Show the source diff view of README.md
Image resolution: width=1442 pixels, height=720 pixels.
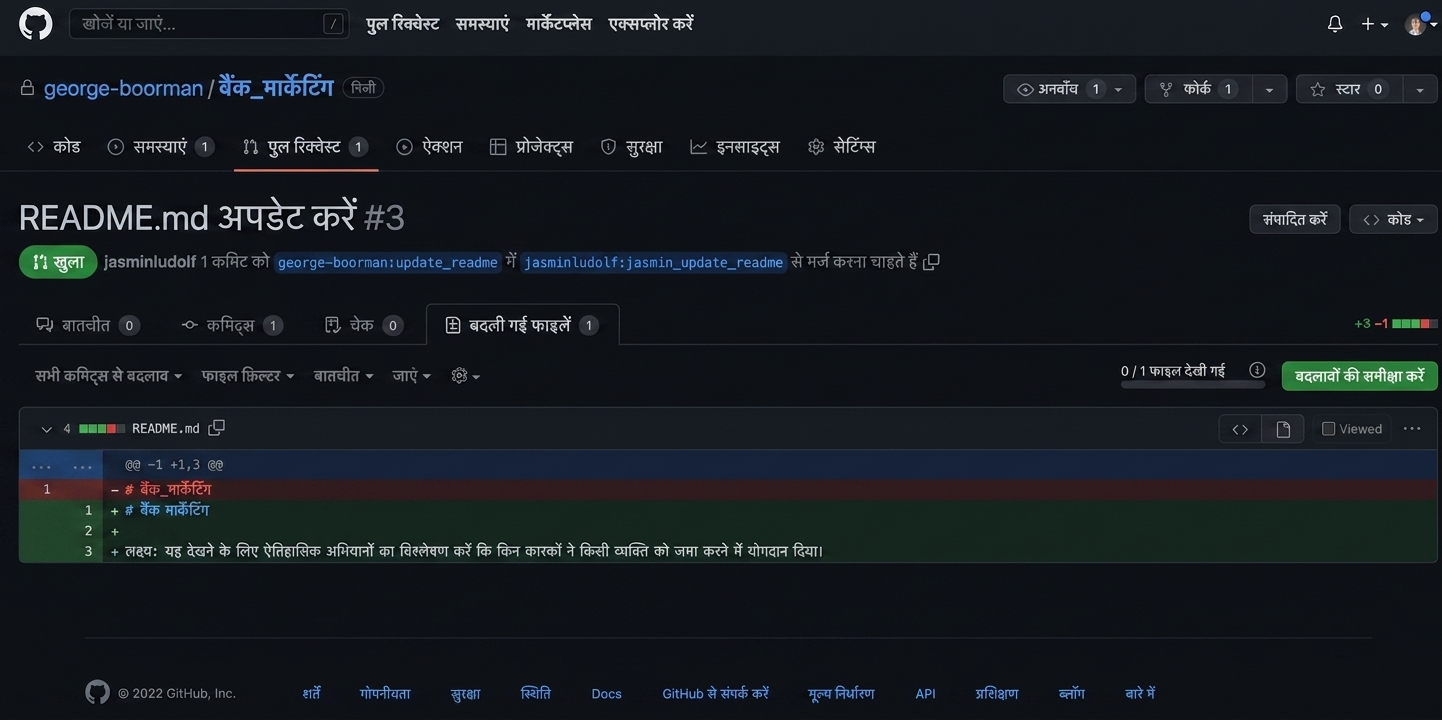[1240, 429]
